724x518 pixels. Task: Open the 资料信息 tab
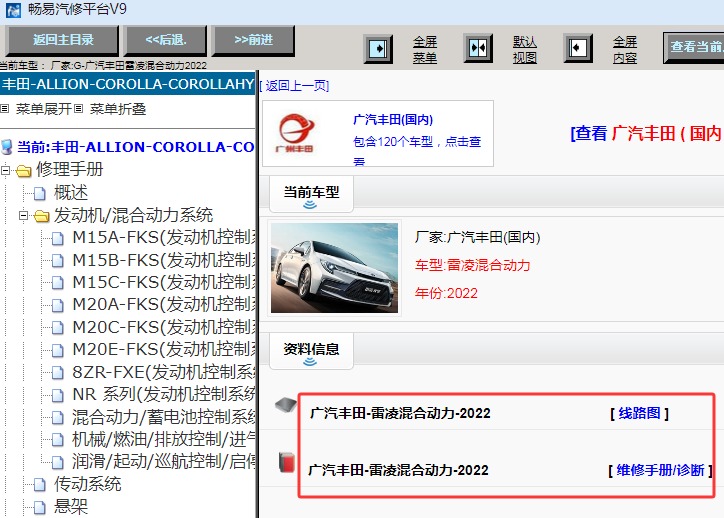coord(311,351)
